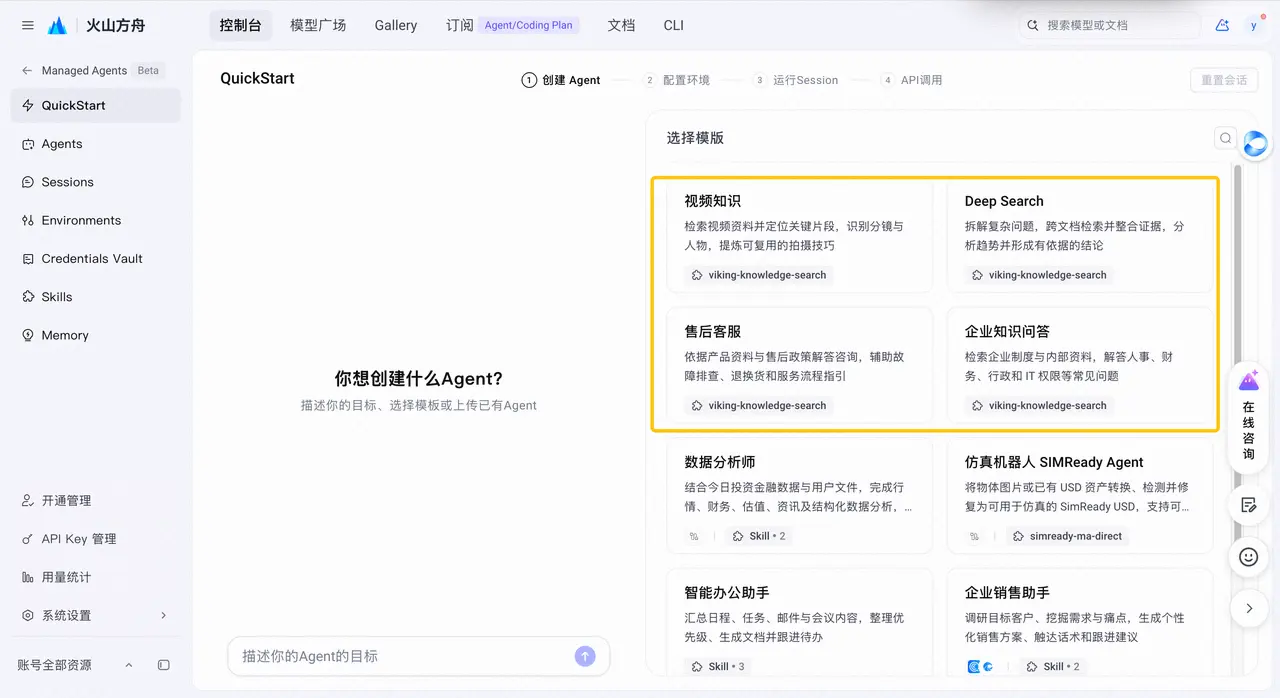Select the Deep Search template card
The image size is (1280, 698).
pos(1080,237)
